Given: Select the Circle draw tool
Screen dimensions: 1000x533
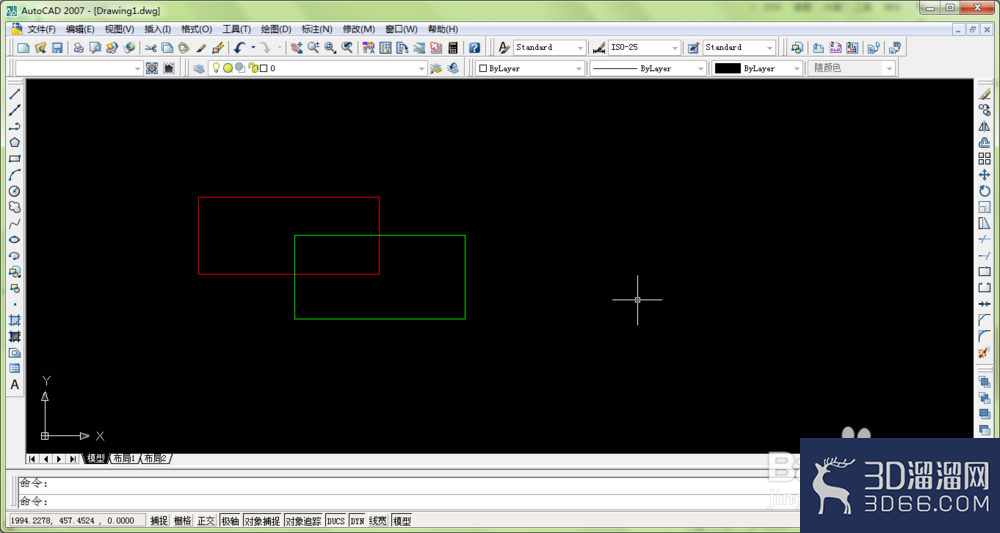Looking at the screenshot, I should [15, 191].
